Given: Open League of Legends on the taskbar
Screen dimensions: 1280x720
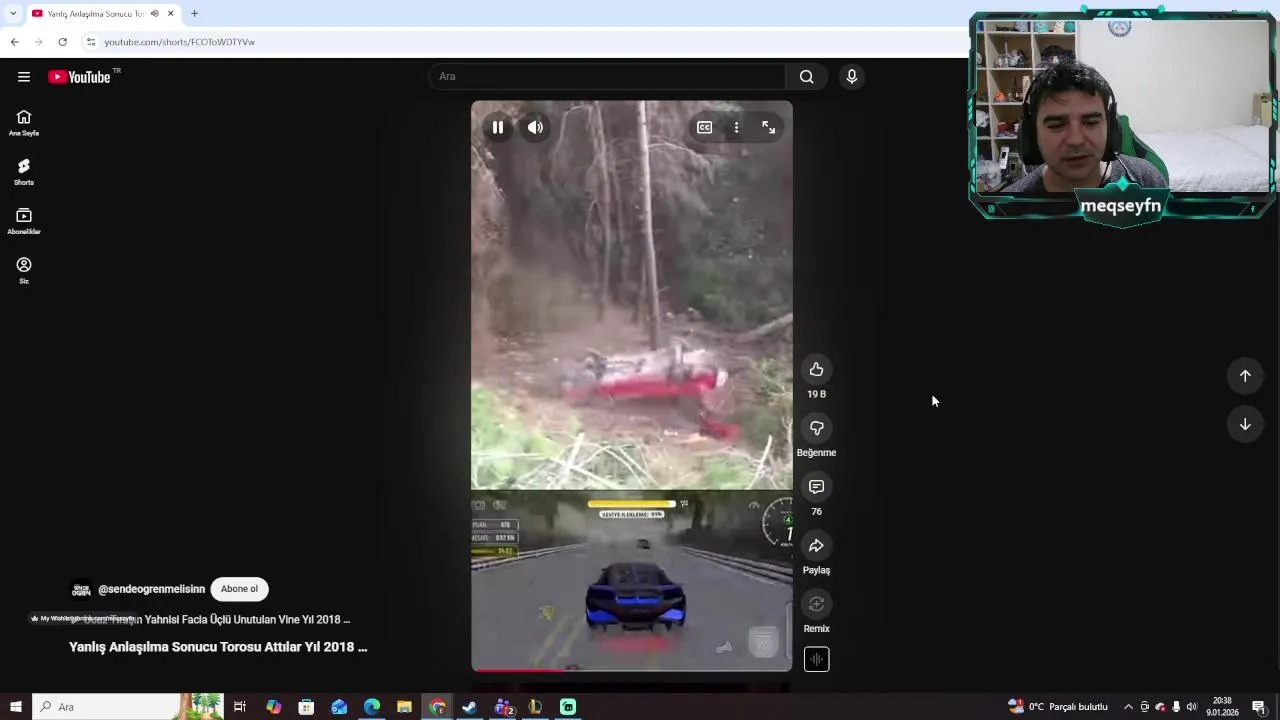Looking at the screenshot, I should (535, 707).
